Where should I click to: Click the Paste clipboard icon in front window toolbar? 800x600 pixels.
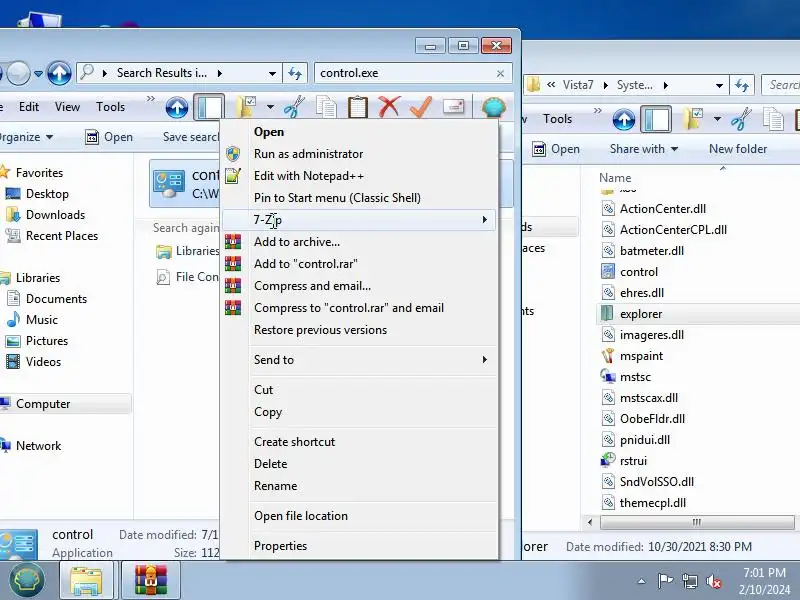click(x=358, y=107)
